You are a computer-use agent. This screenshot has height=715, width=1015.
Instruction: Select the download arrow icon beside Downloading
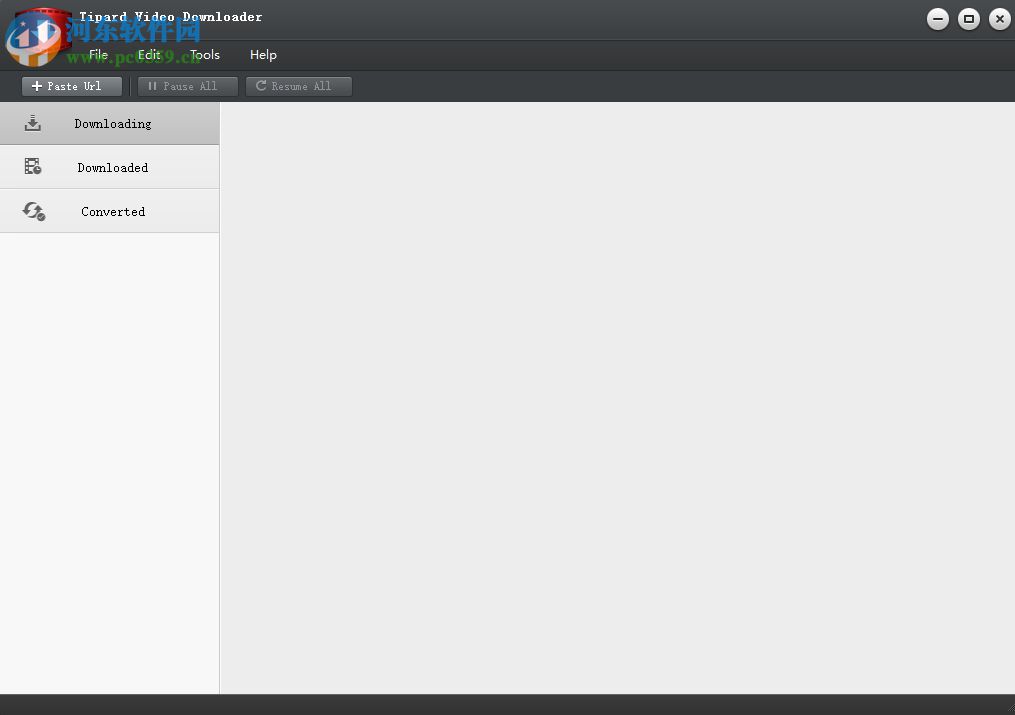pos(33,122)
